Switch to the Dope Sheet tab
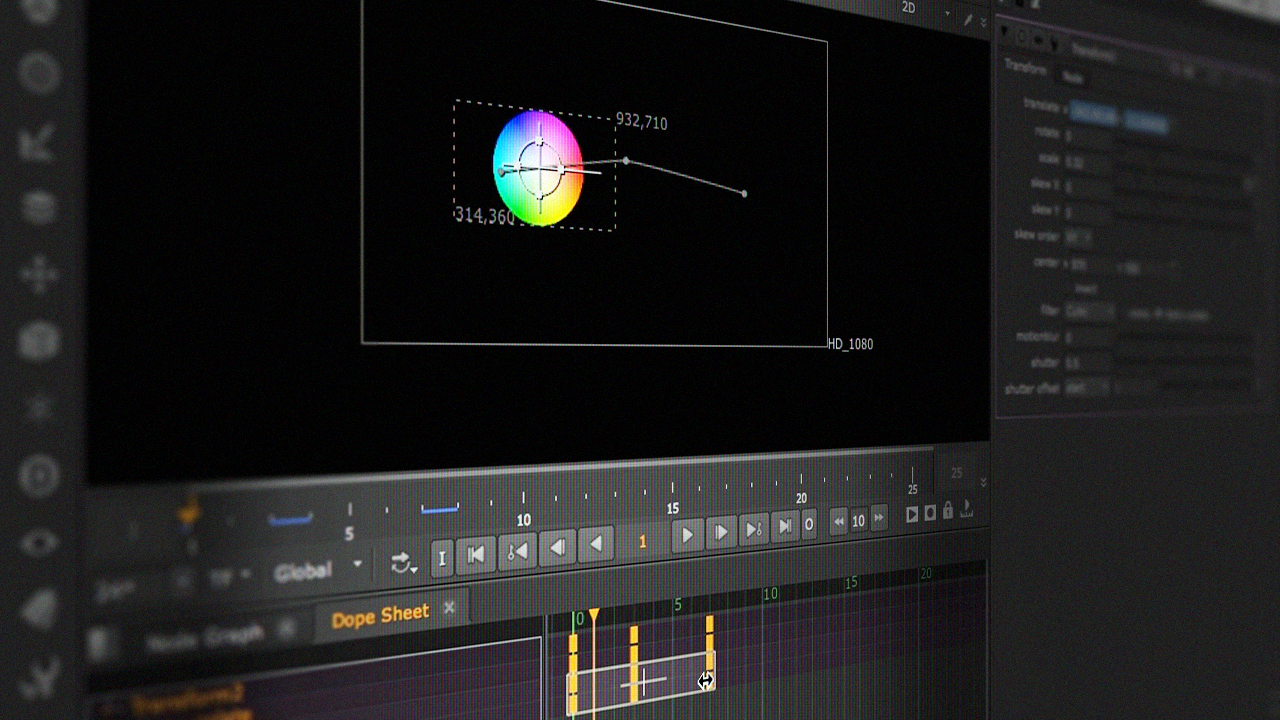This screenshot has width=1280, height=720. (380, 617)
